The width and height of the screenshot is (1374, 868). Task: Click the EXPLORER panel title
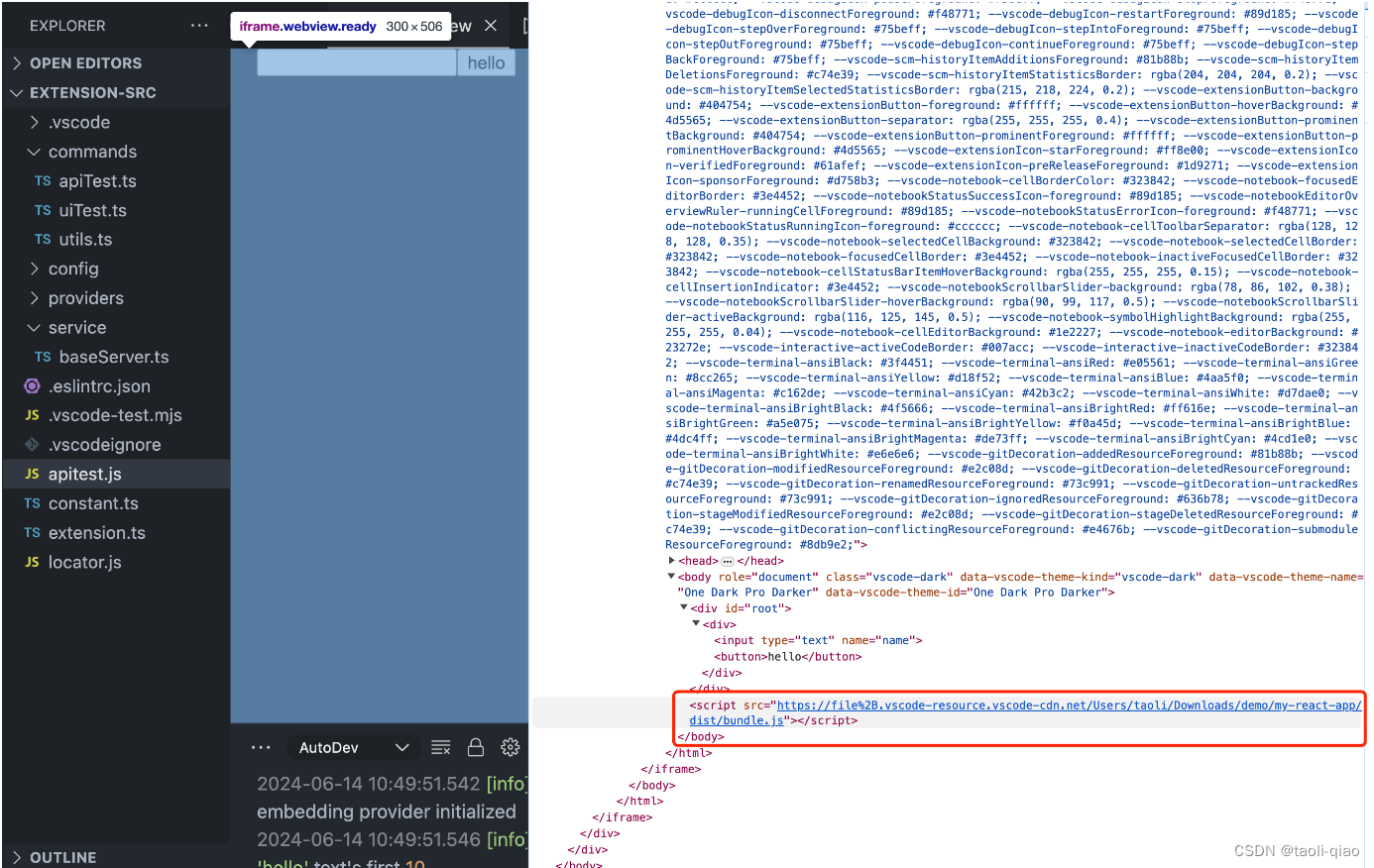tap(67, 26)
